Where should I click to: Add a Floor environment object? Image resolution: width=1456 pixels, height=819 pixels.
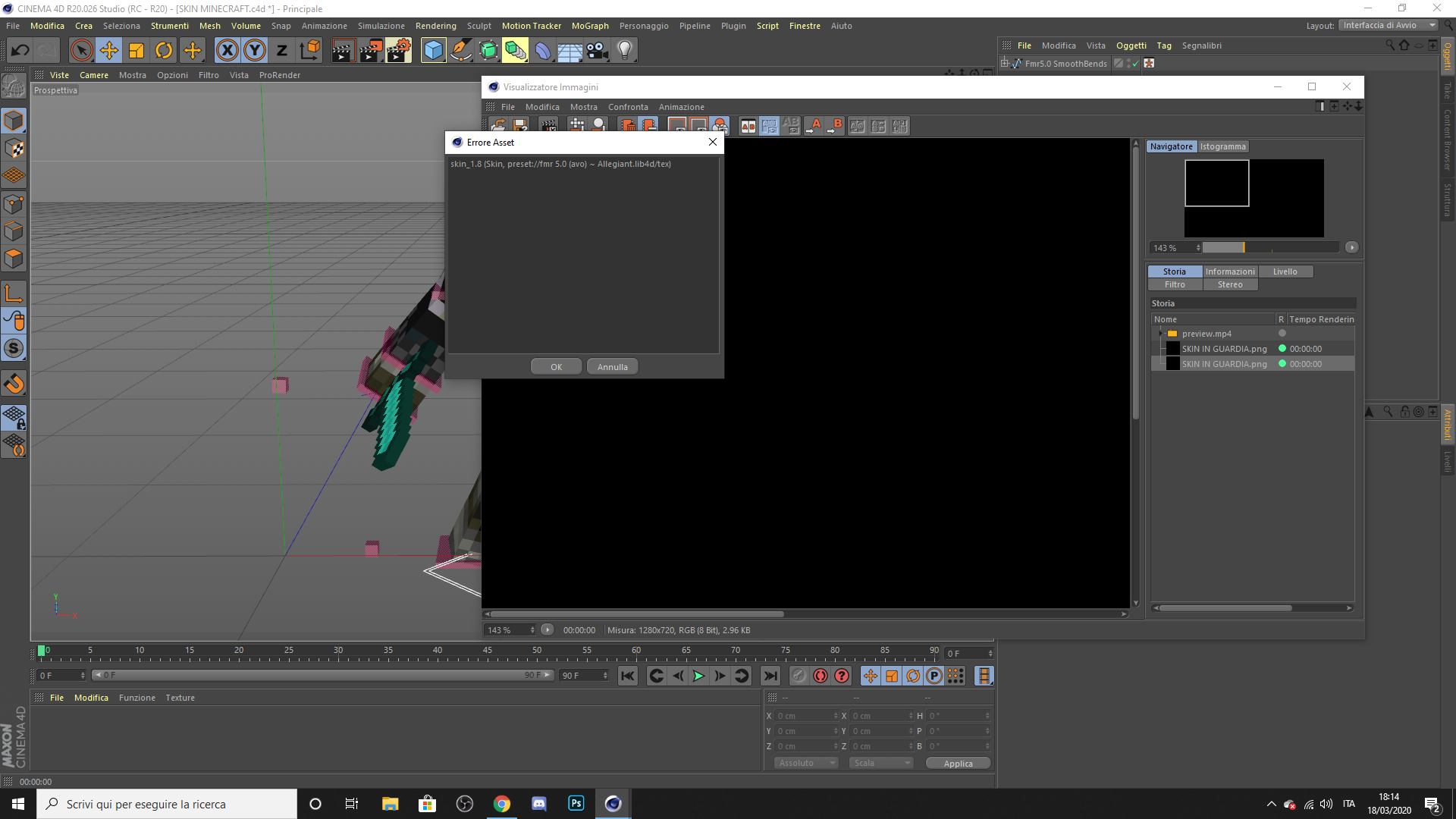[x=570, y=51]
